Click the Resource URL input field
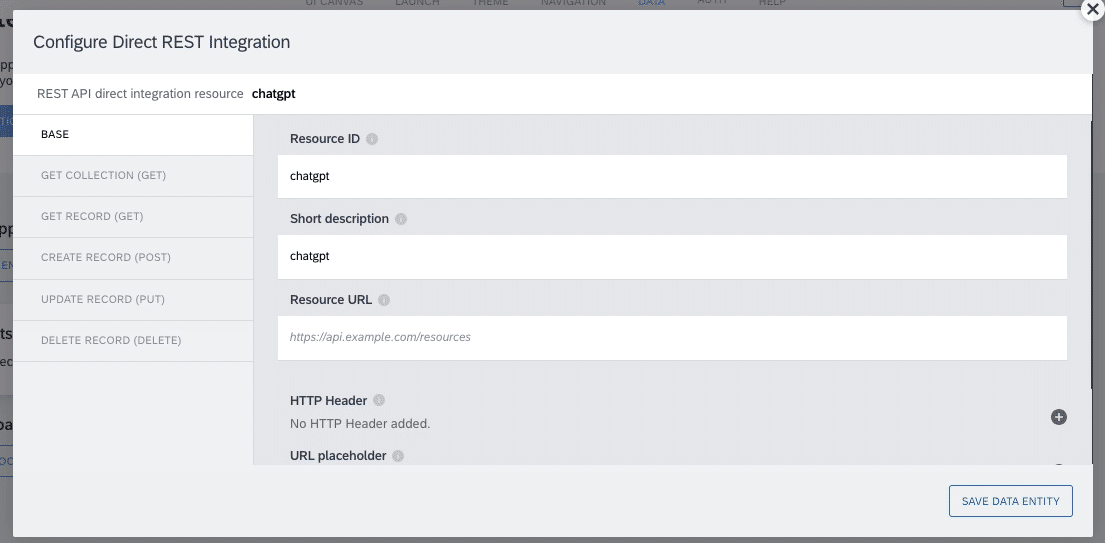1105x543 pixels. coord(672,337)
